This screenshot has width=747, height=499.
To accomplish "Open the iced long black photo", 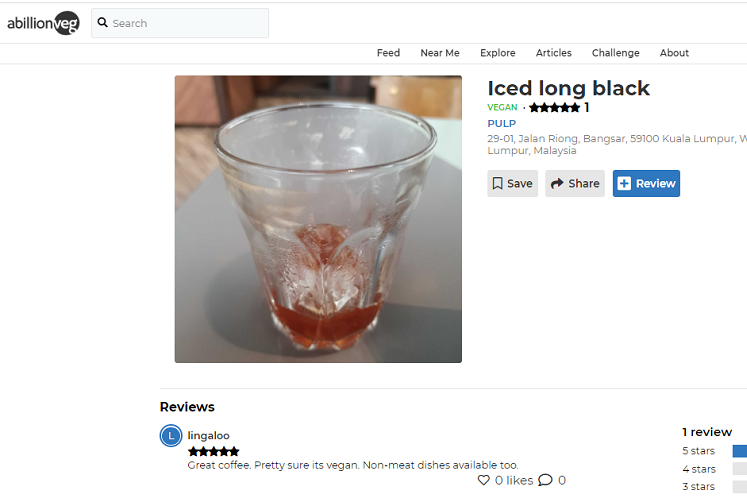I will [x=318, y=219].
